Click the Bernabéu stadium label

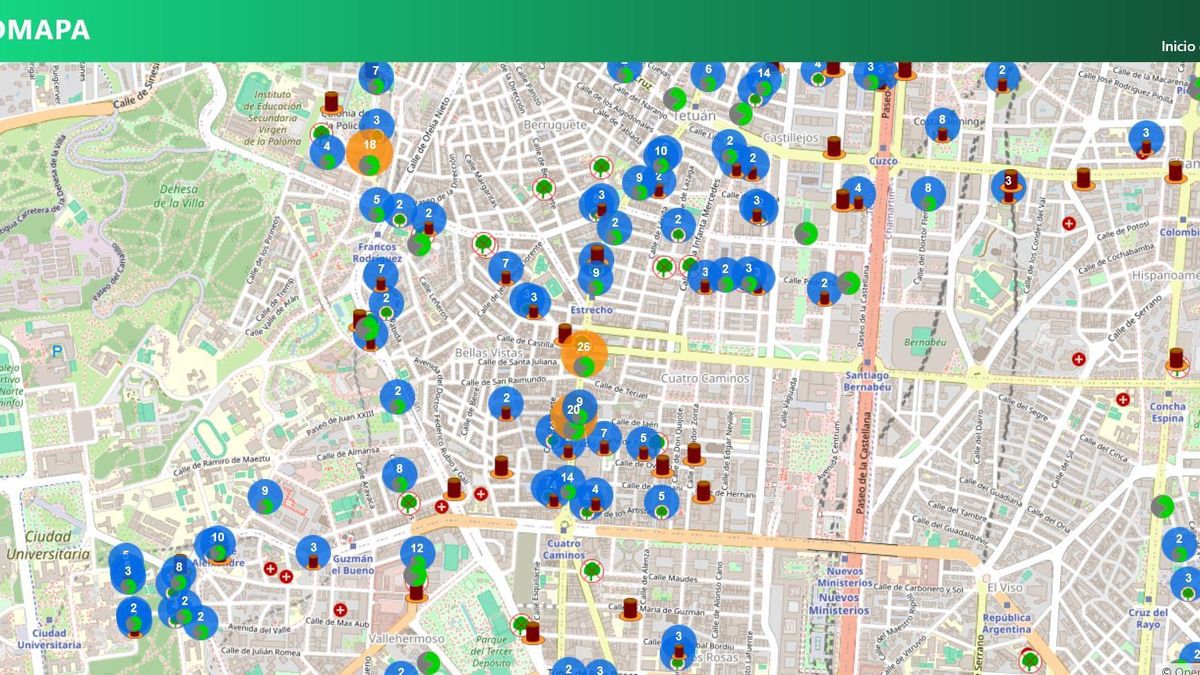[x=924, y=341]
